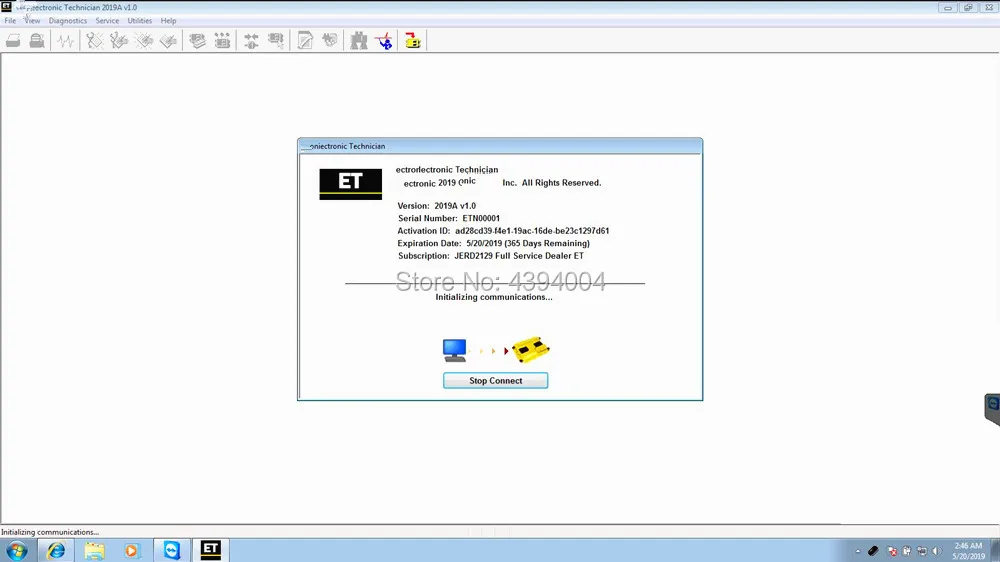This screenshot has width=1000, height=562.
Task: Click the yellow communication adapter icon
Action: pos(531,350)
